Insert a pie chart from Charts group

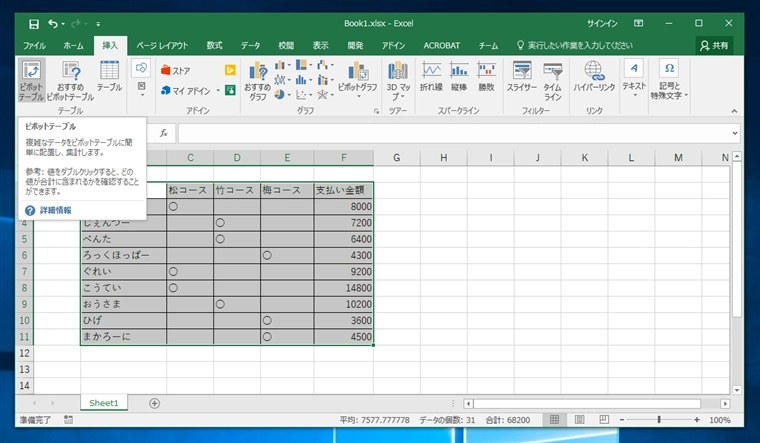tap(282, 95)
